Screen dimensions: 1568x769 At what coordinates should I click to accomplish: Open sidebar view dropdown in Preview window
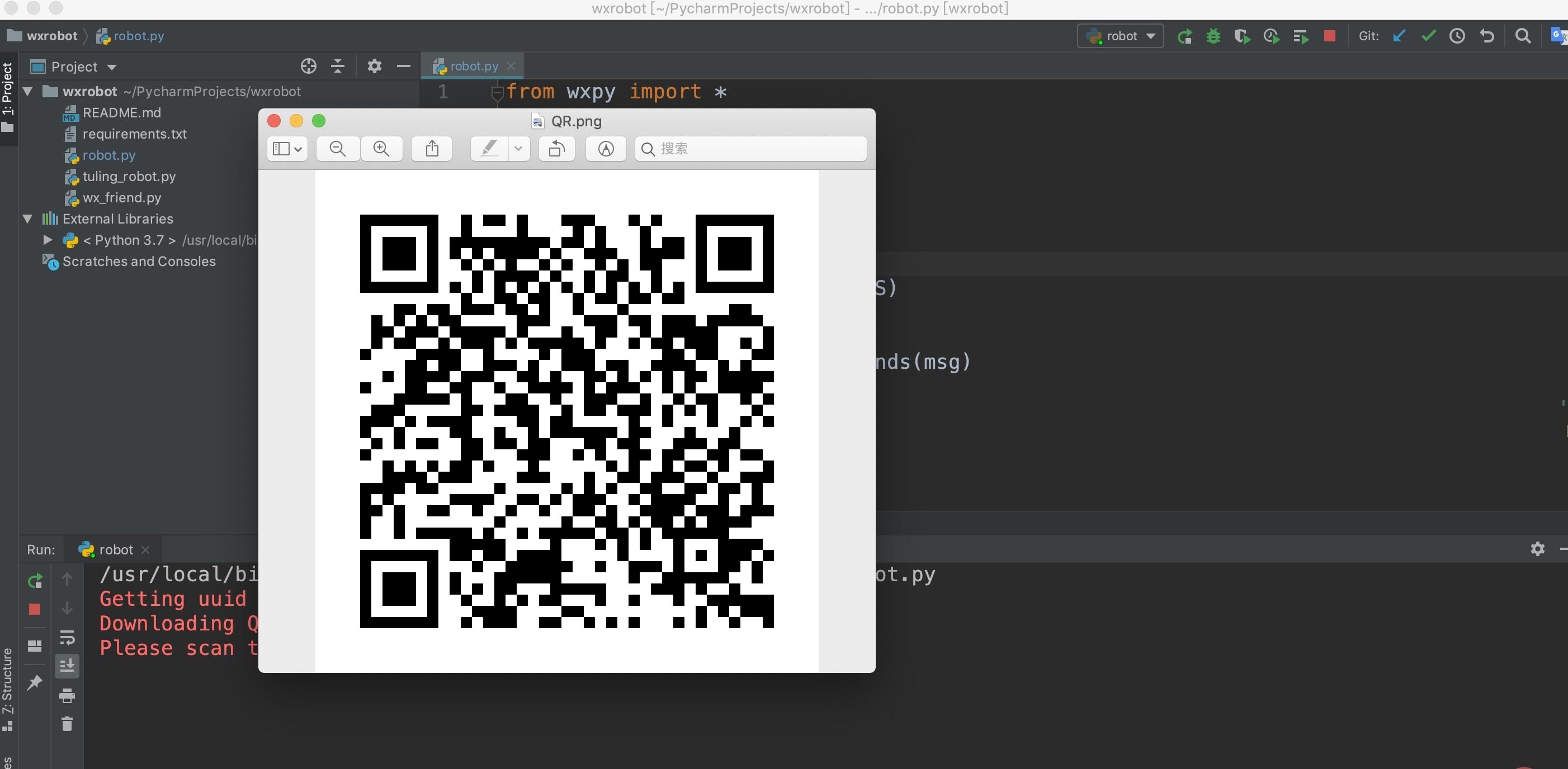[x=287, y=149]
